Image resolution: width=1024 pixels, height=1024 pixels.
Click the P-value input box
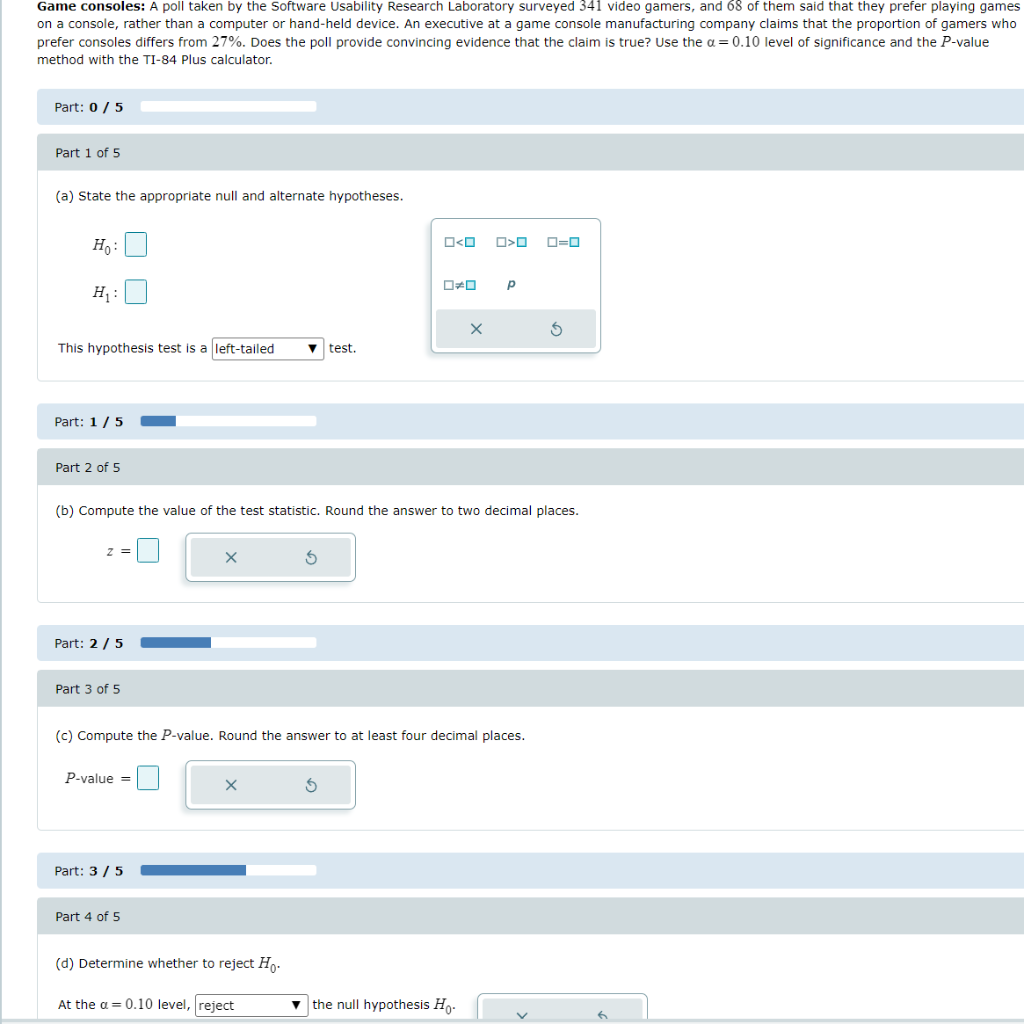(x=147, y=777)
